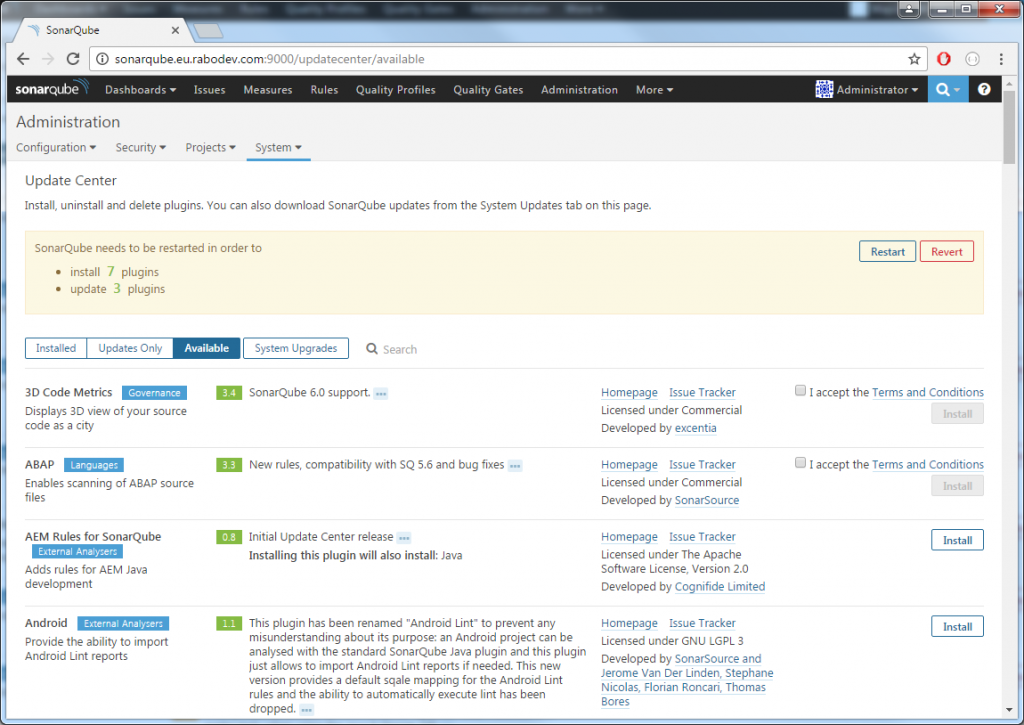Open the Dashboards dropdown menu
Viewport: 1024px width, 725px height.
point(140,89)
